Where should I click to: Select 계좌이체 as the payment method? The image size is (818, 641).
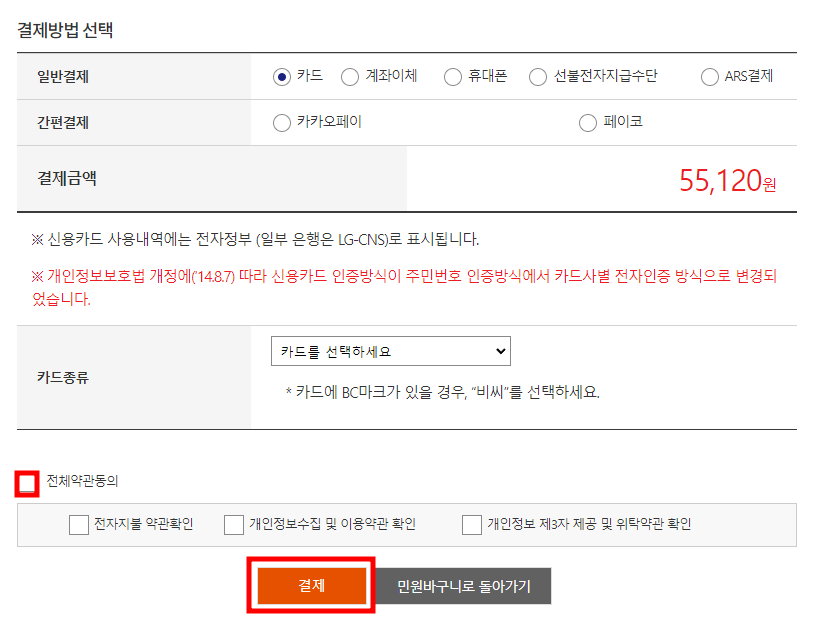pyautogui.click(x=351, y=76)
